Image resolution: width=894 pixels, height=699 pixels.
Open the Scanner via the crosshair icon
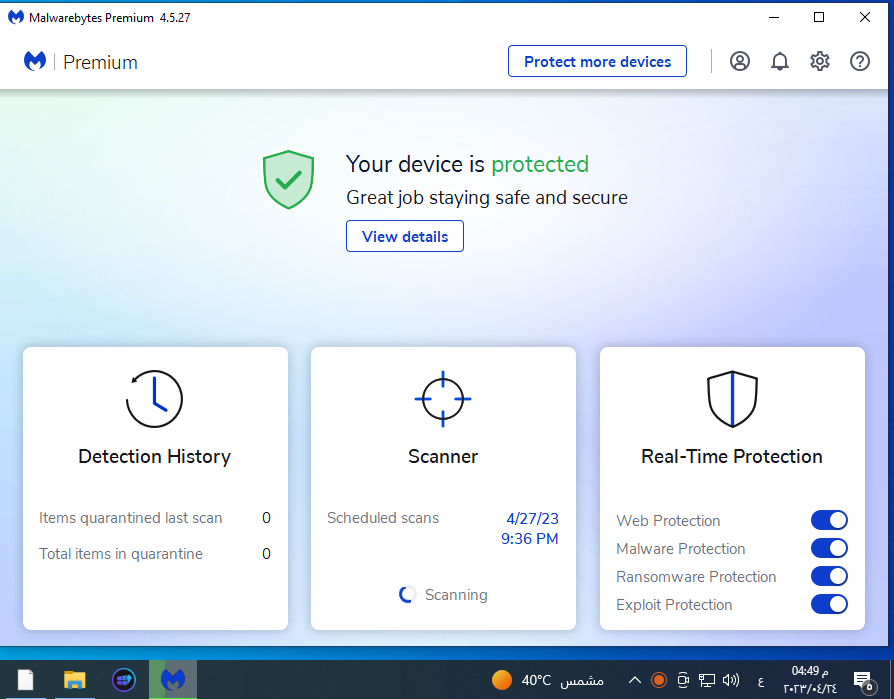coord(443,399)
